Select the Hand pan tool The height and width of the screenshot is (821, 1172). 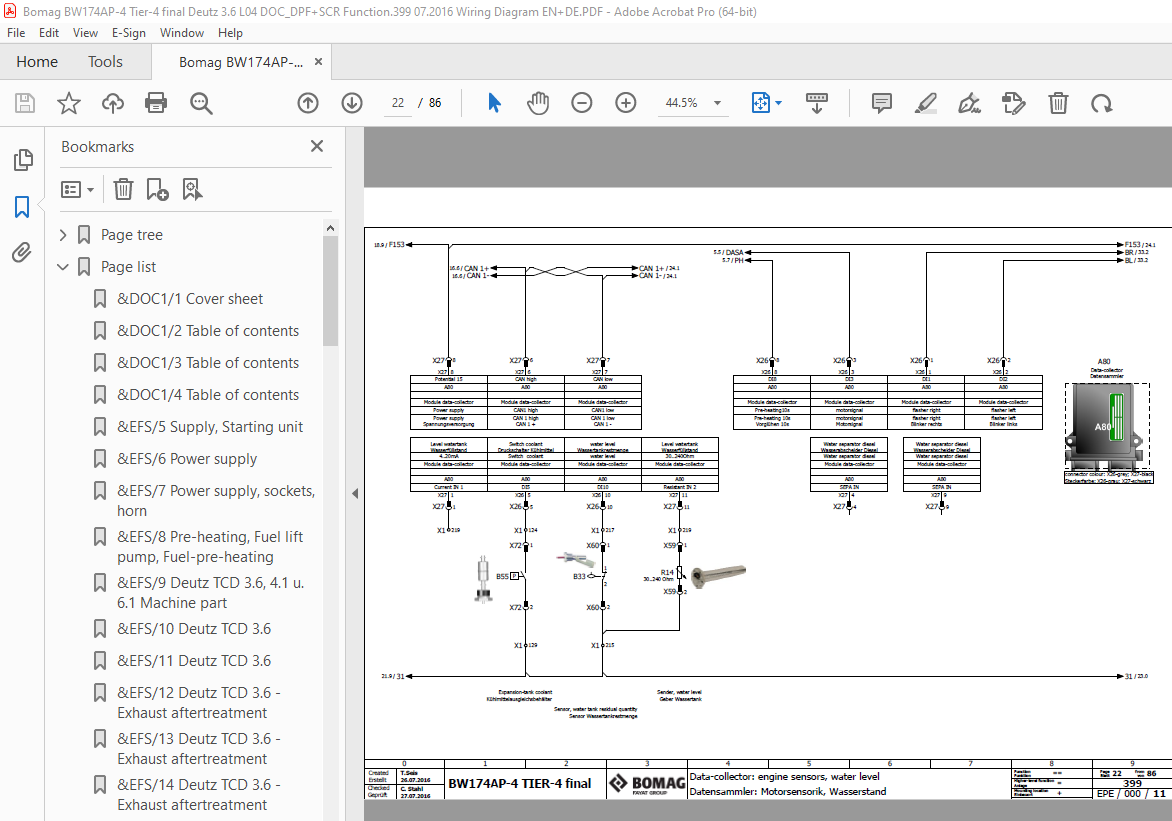pos(537,102)
